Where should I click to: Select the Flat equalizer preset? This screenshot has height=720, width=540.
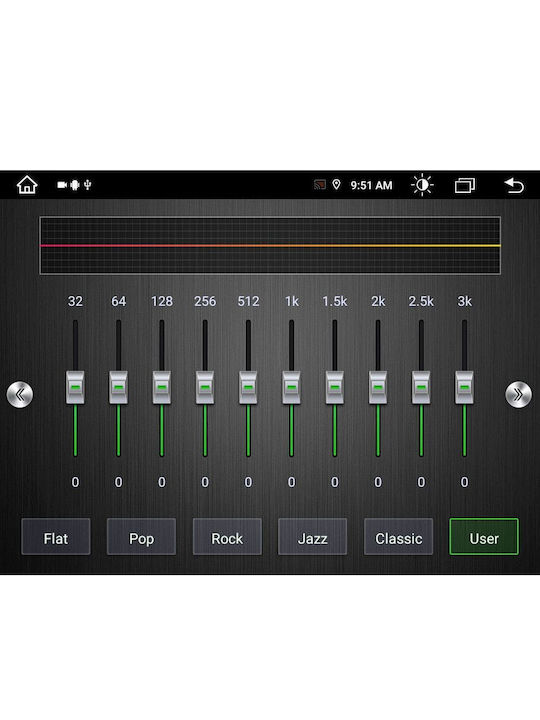56,537
